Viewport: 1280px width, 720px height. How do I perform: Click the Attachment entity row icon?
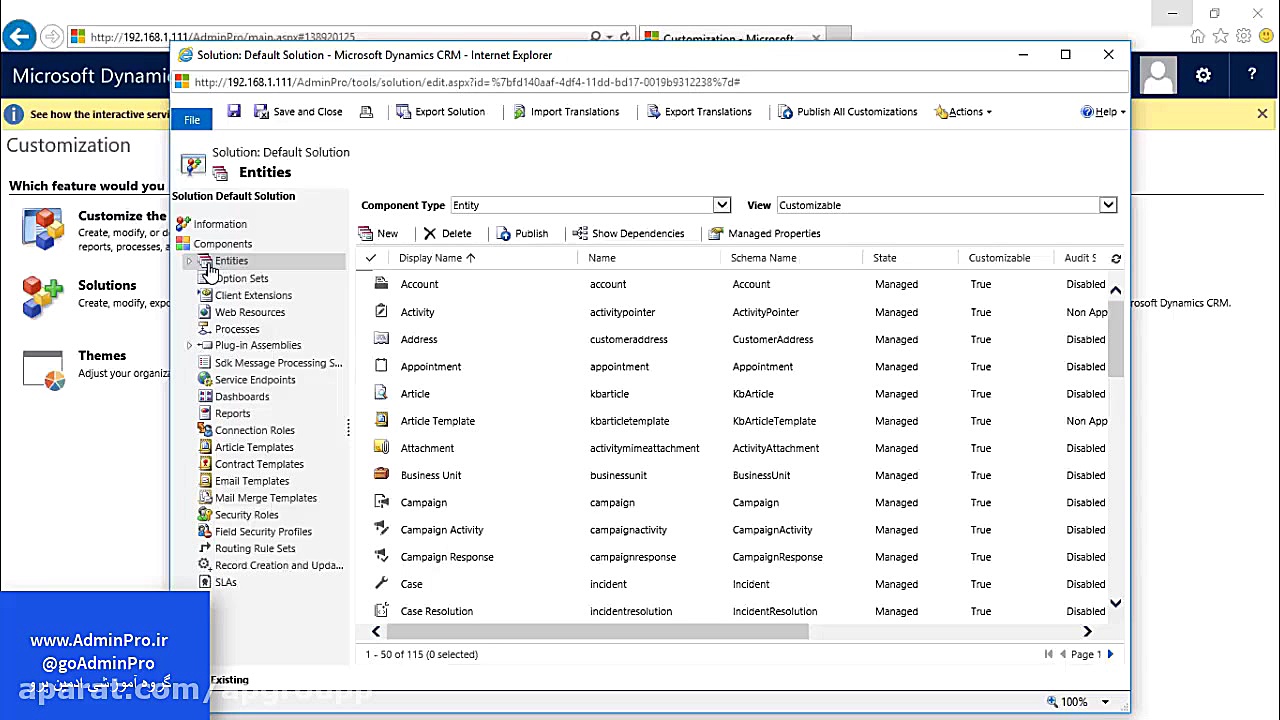[381, 447]
